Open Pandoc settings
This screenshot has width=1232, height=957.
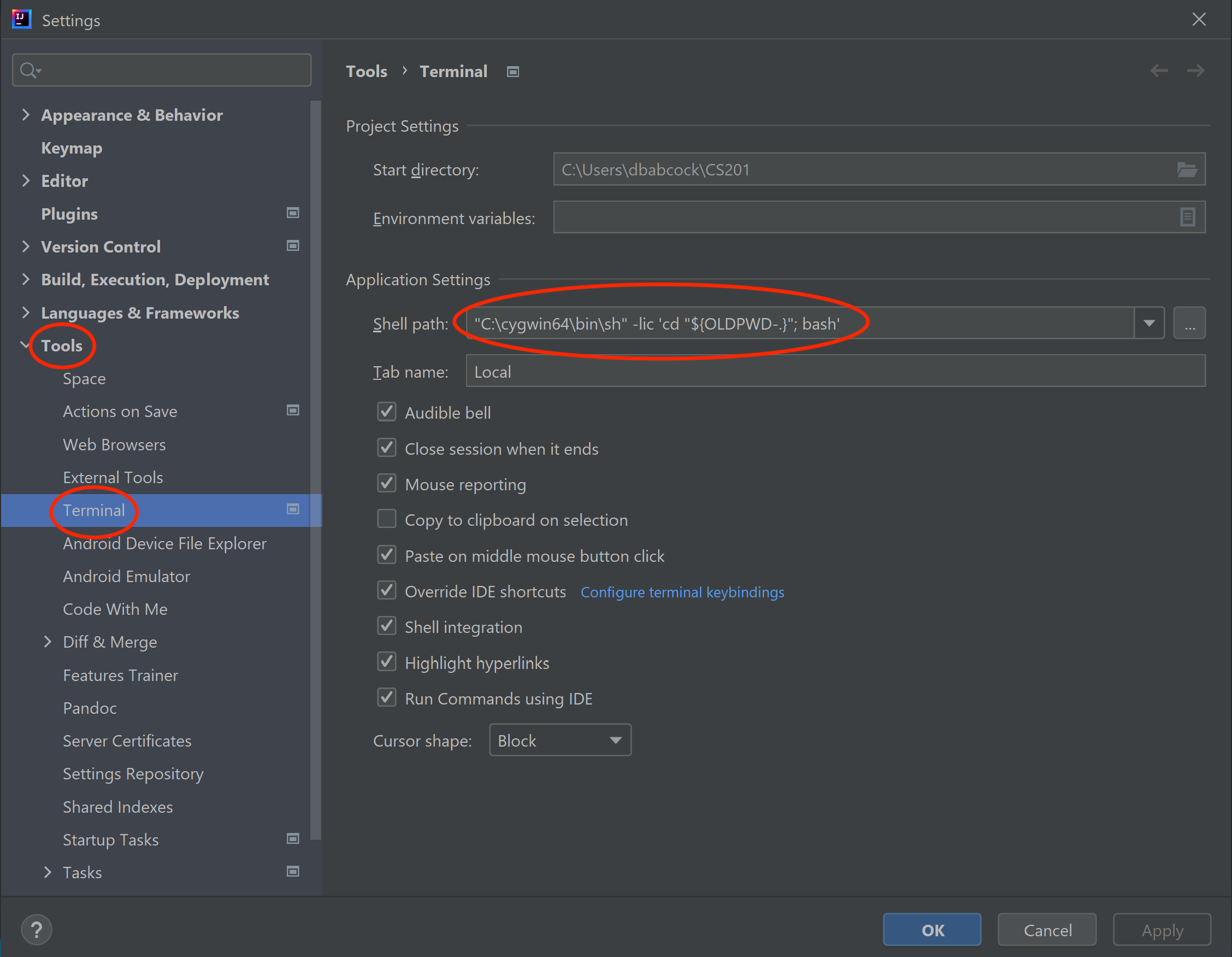90,708
